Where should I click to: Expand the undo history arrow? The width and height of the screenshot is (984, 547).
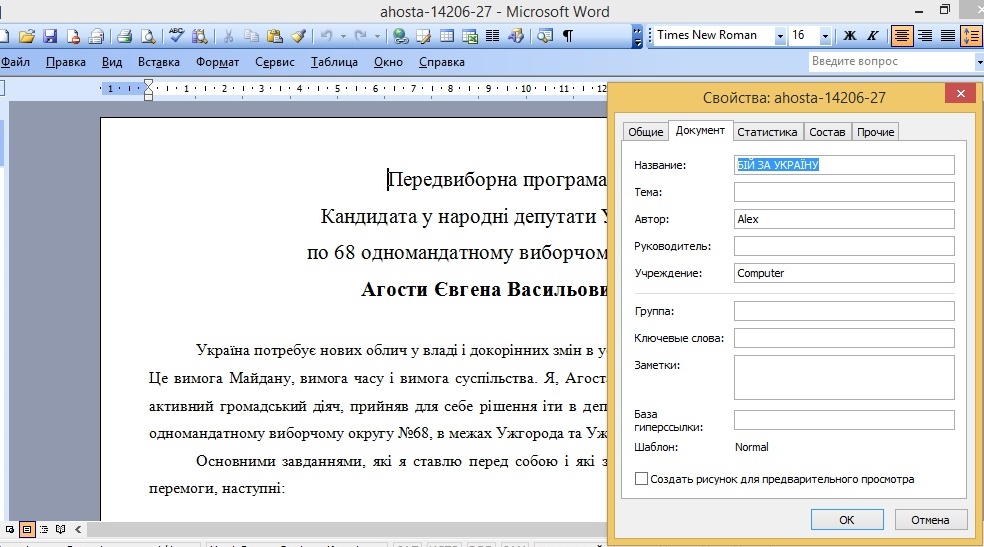[343, 36]
